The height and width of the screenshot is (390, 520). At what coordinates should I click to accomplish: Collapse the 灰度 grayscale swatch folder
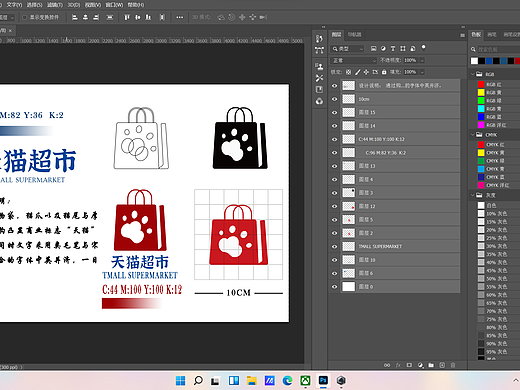point(473,195)
